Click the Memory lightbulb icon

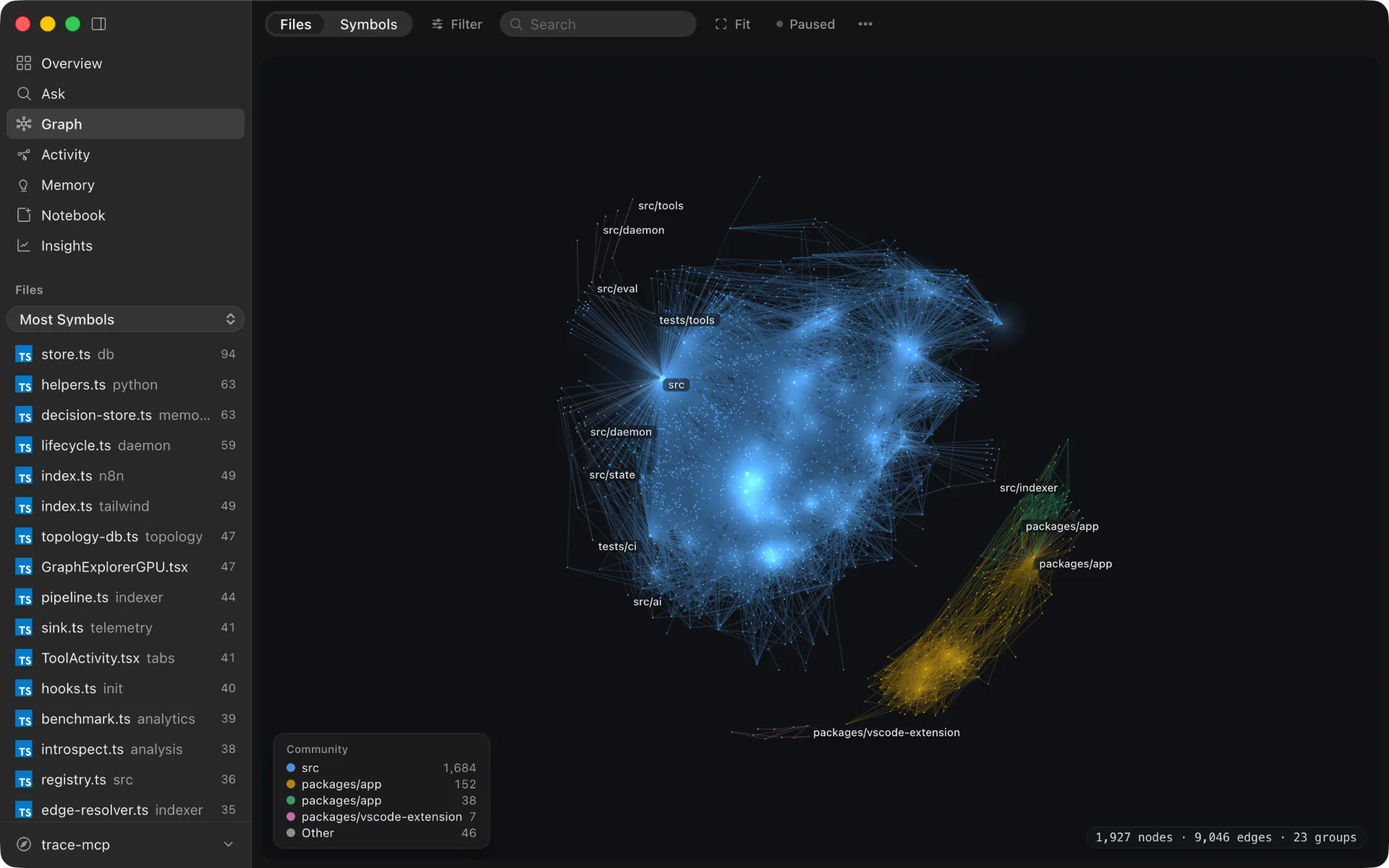tap(24, 184)
